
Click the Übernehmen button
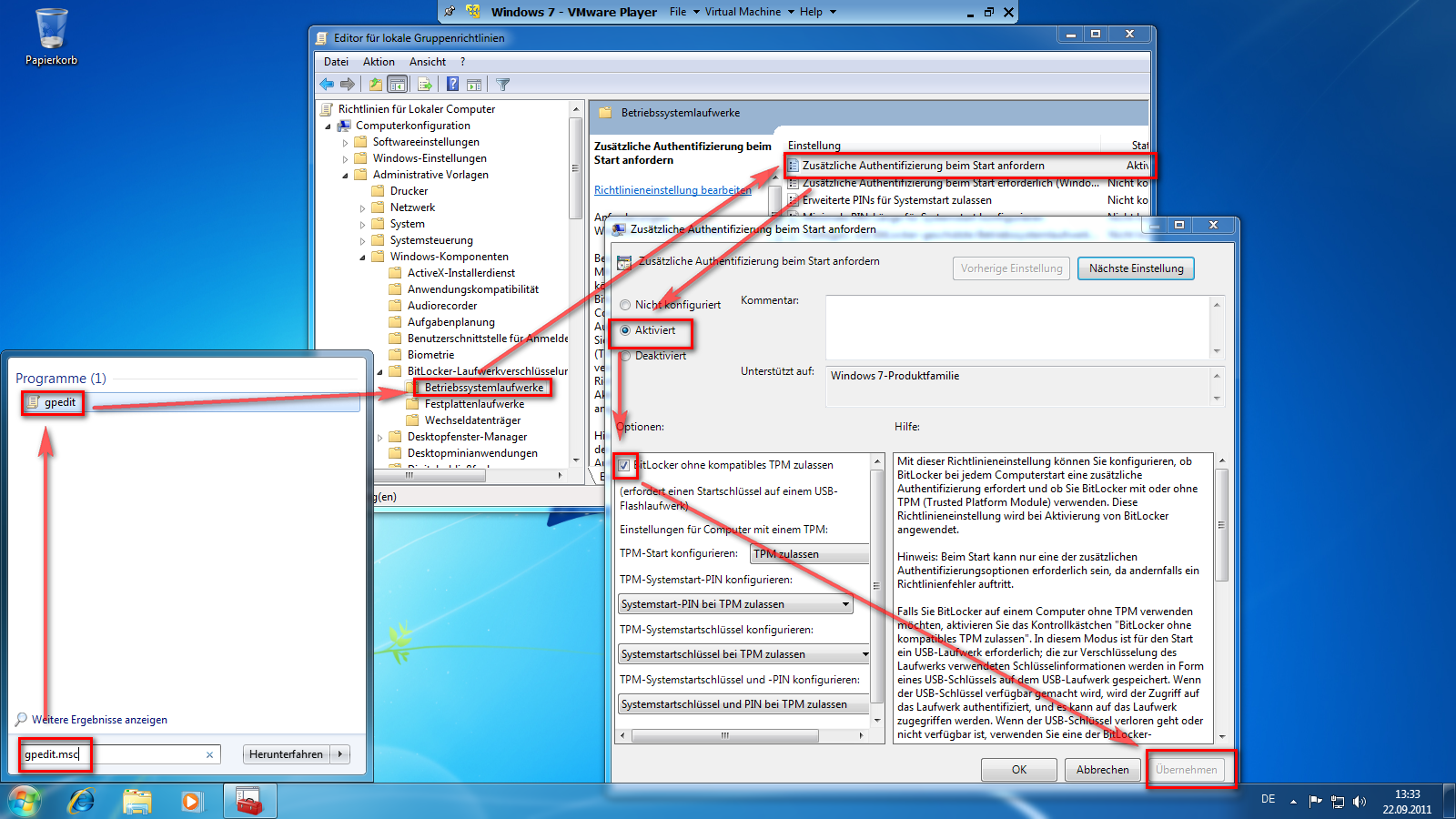pos(1186,770)
